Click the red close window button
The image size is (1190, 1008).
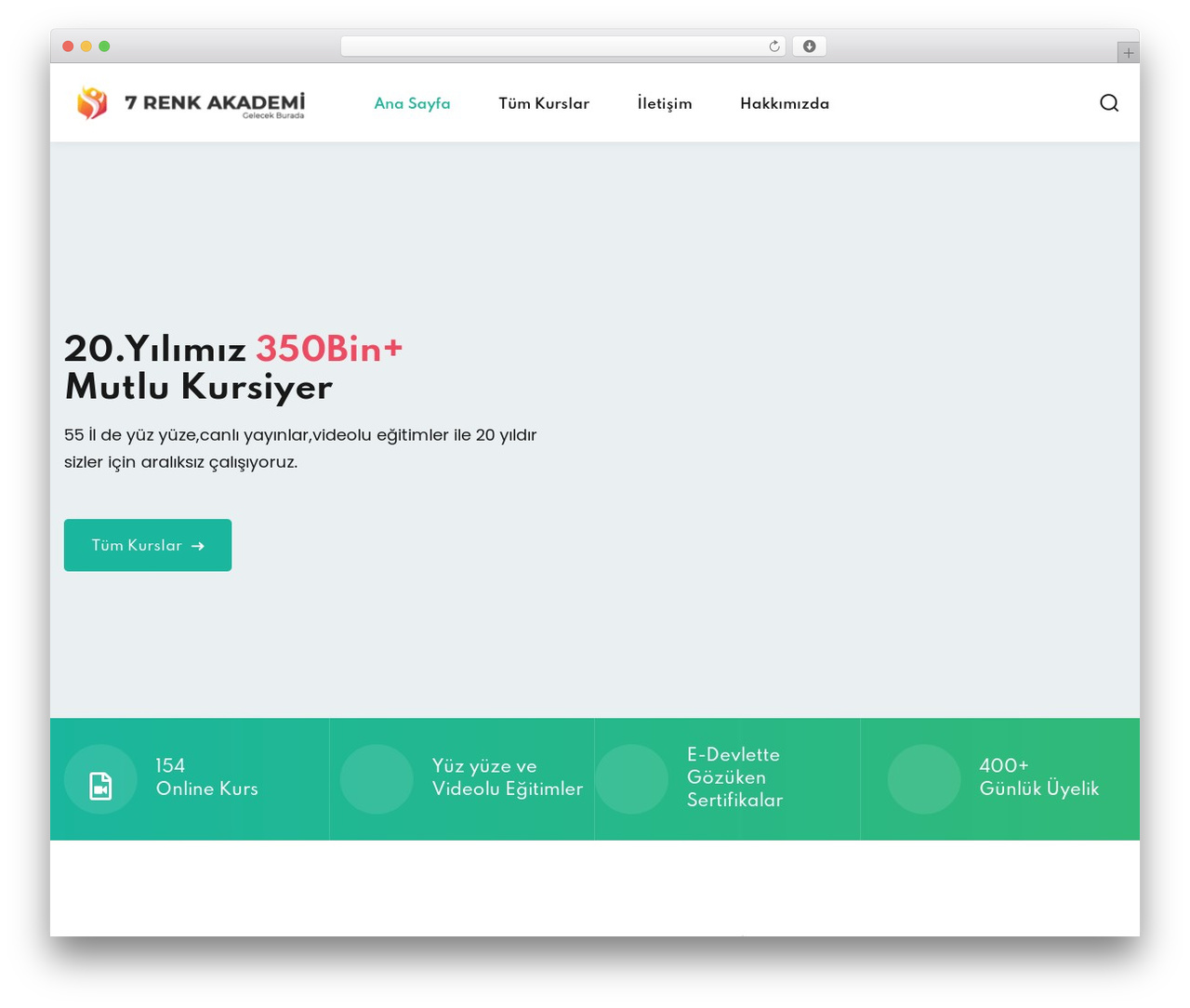point(68,46)
